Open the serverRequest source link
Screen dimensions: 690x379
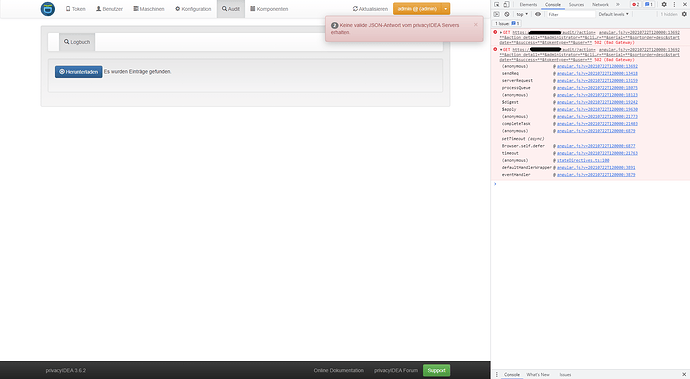click(597, 81)
